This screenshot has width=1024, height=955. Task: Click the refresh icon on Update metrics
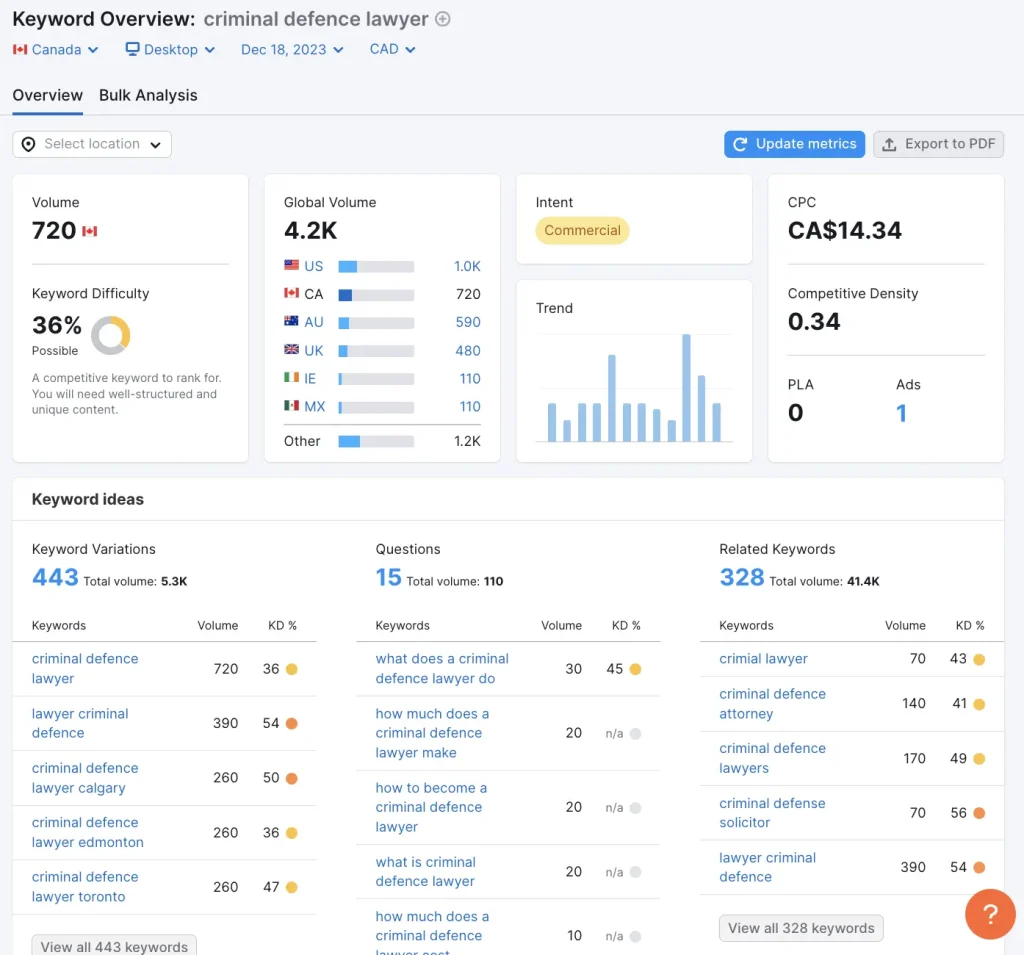(x=739, y=144)
